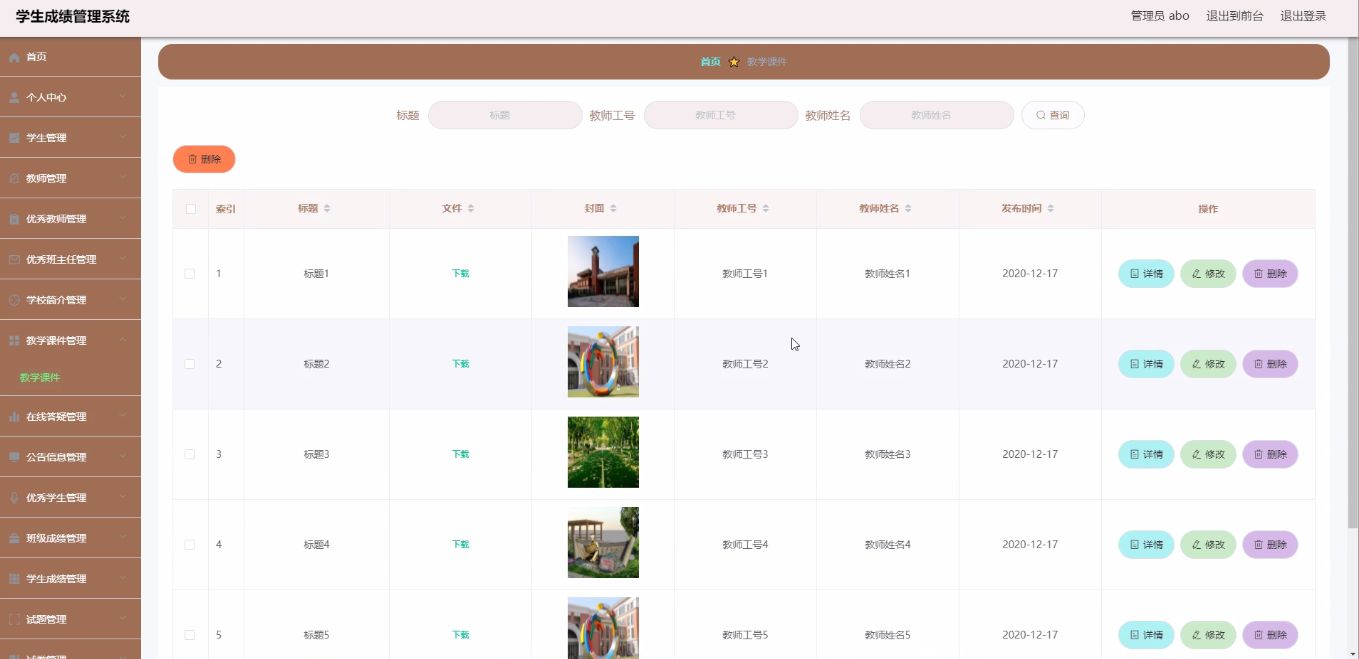Click the 教学课件管理 grid icon
The height and width of the screenshot is (659, 1359).
tap(14, 341)
